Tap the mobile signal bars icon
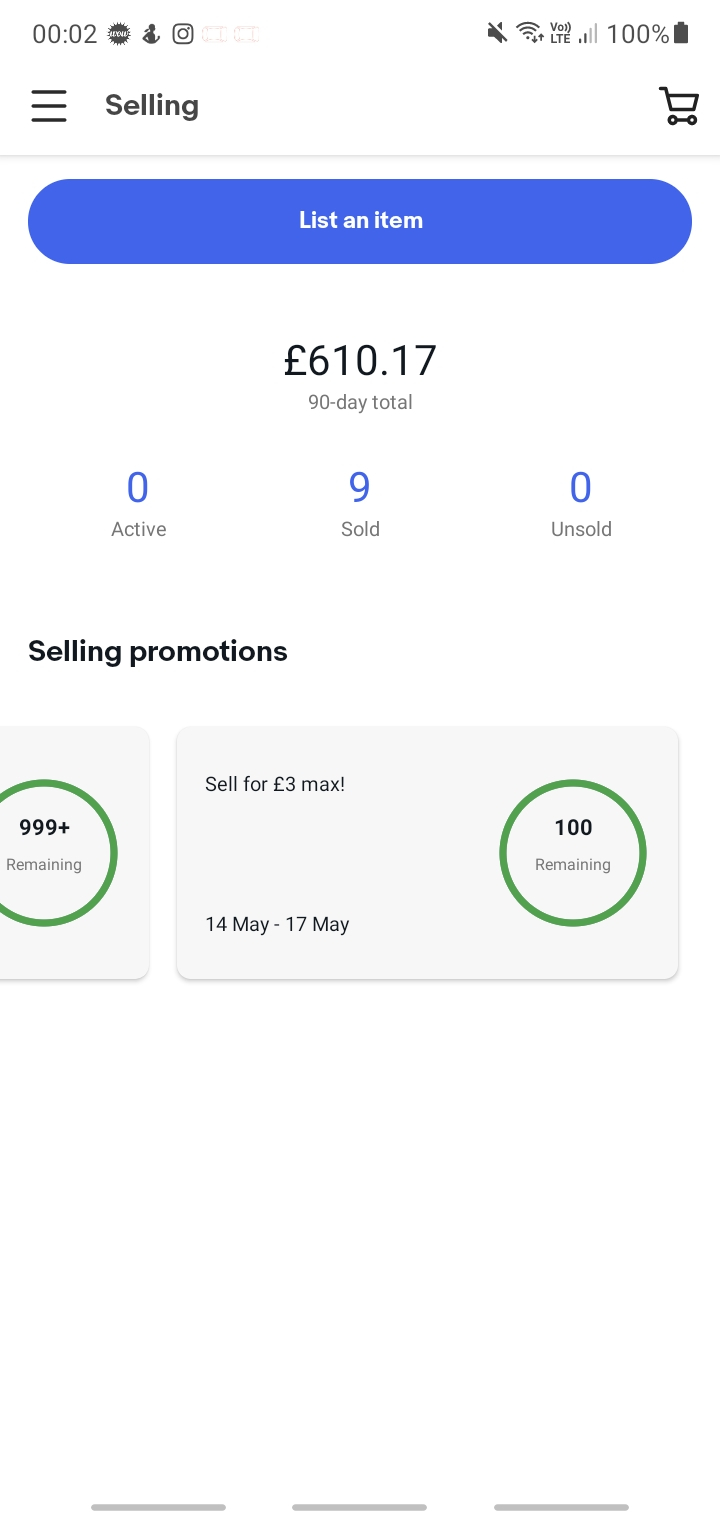The width and height of the screenshot is (720, 1520). pos(588,34)
